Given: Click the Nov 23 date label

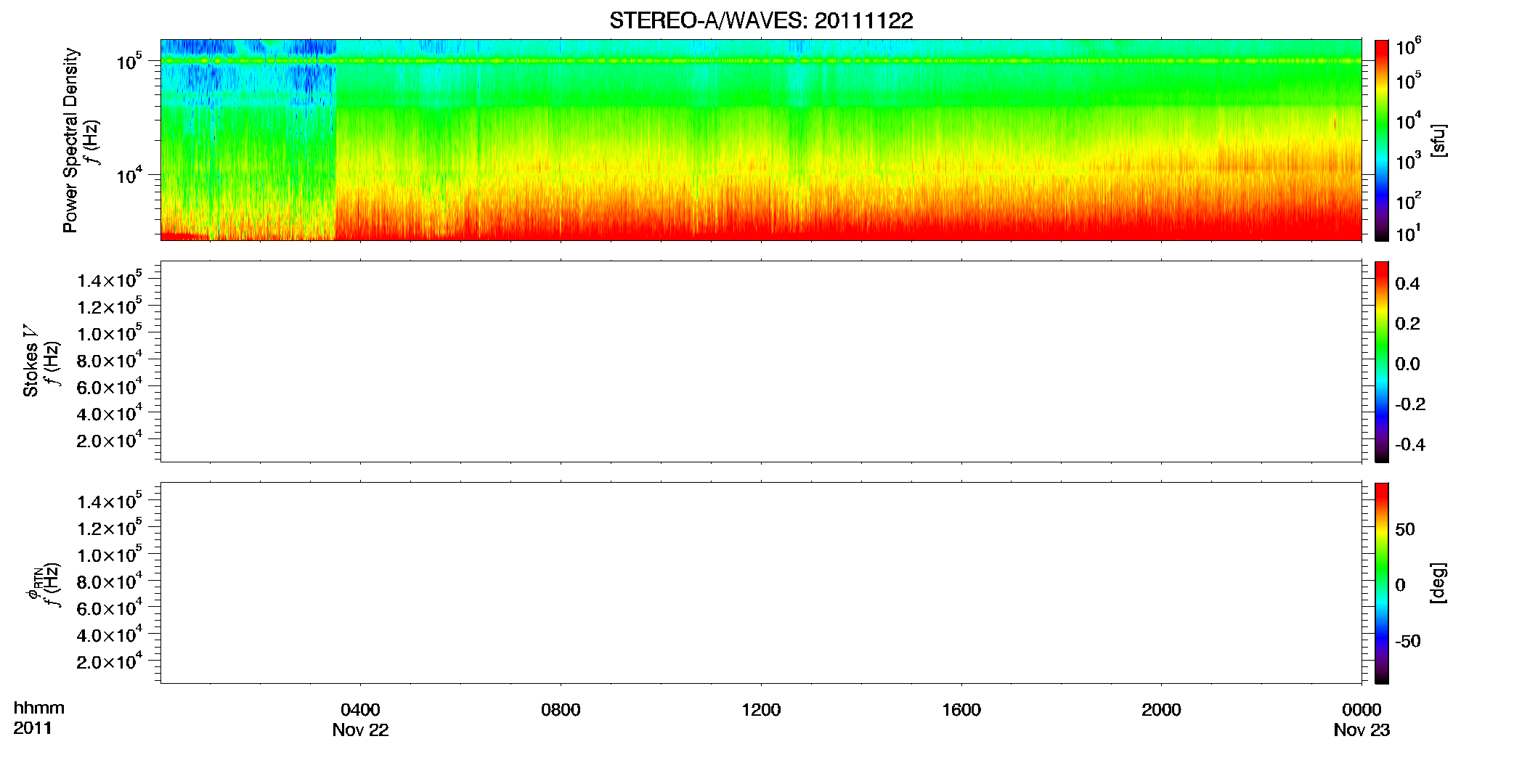Looking at the screenshot, I should [1362, 730].
